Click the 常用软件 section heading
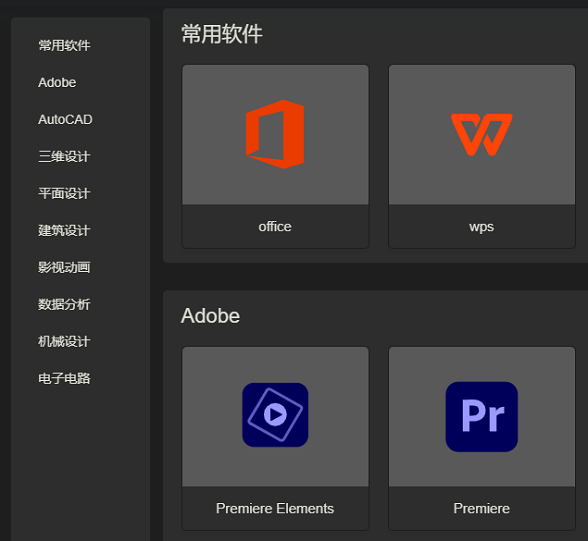This screenshot has width=588, height=541. (222, 34)
